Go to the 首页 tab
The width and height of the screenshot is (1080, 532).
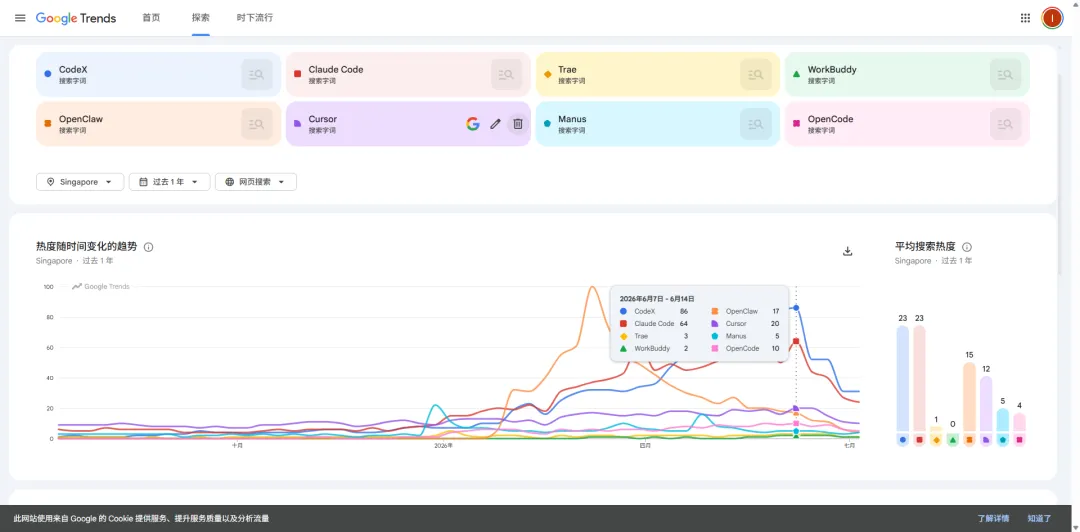tap(152, 18)
